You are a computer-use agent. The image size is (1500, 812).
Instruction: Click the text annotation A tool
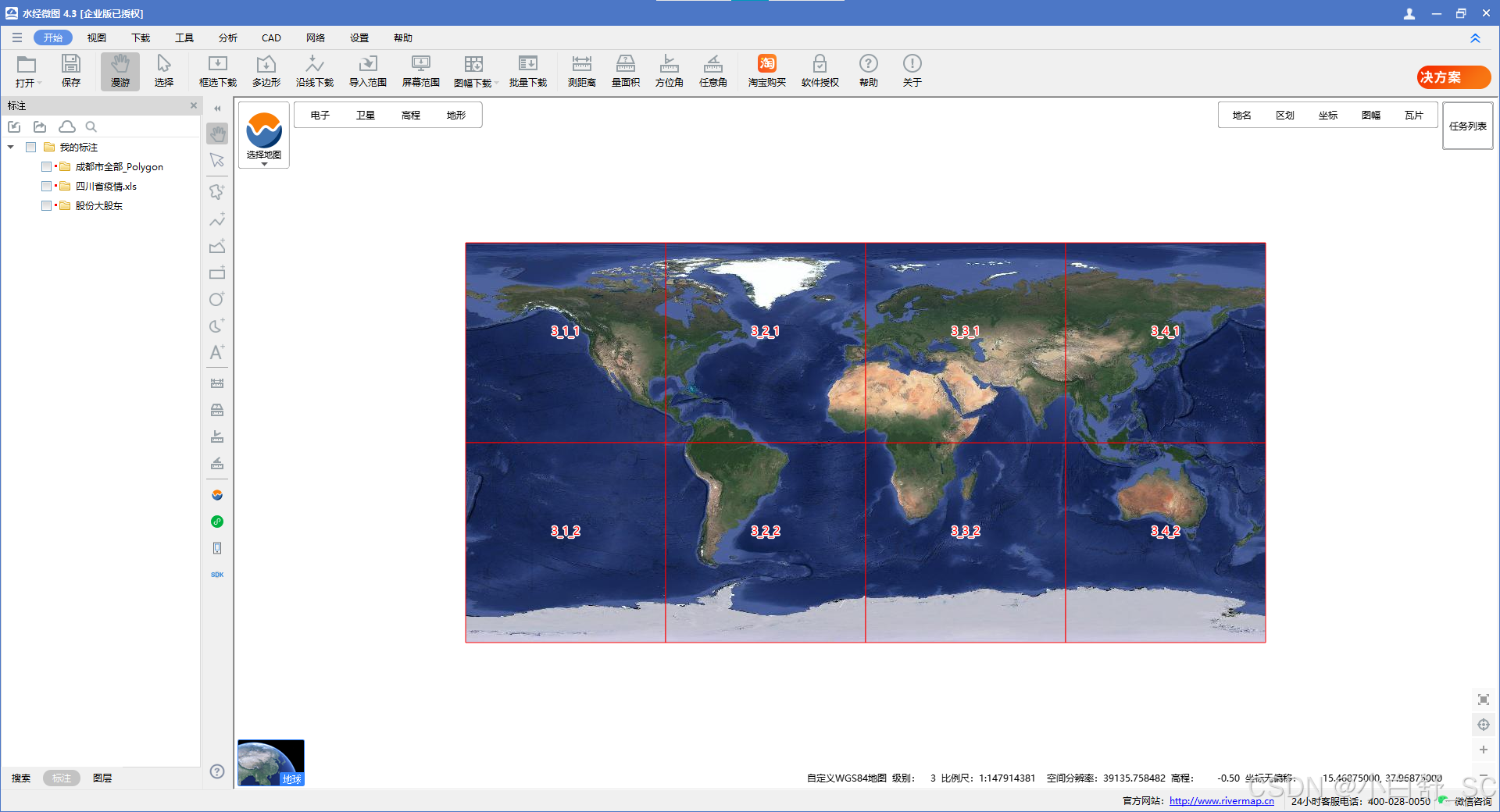pyautogui.click(x=217, y=352)
